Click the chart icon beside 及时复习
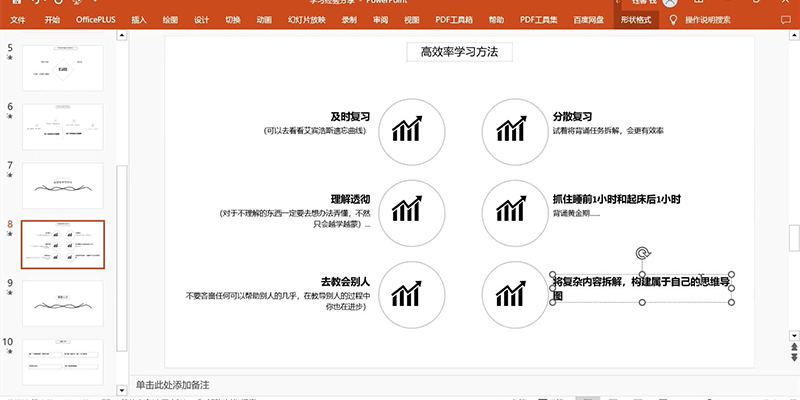Viewport: 800px width, 400px height. 405,129
